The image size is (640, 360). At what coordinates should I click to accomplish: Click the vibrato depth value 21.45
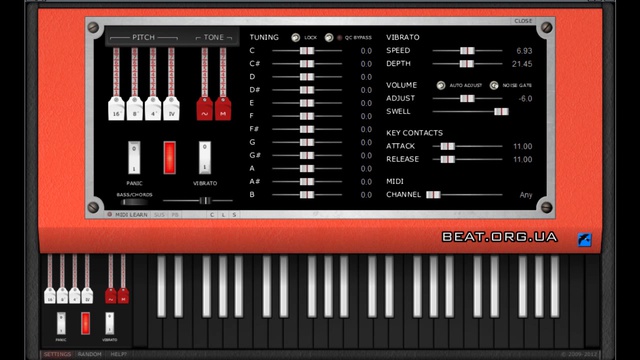[522, 64]
